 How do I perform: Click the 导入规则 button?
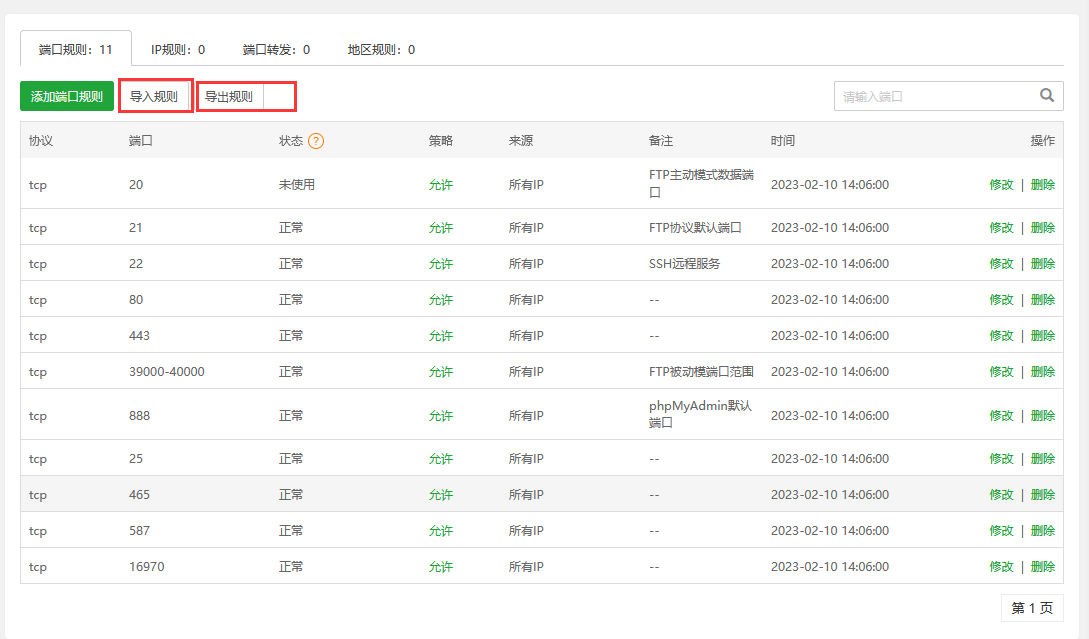point(155,95)
